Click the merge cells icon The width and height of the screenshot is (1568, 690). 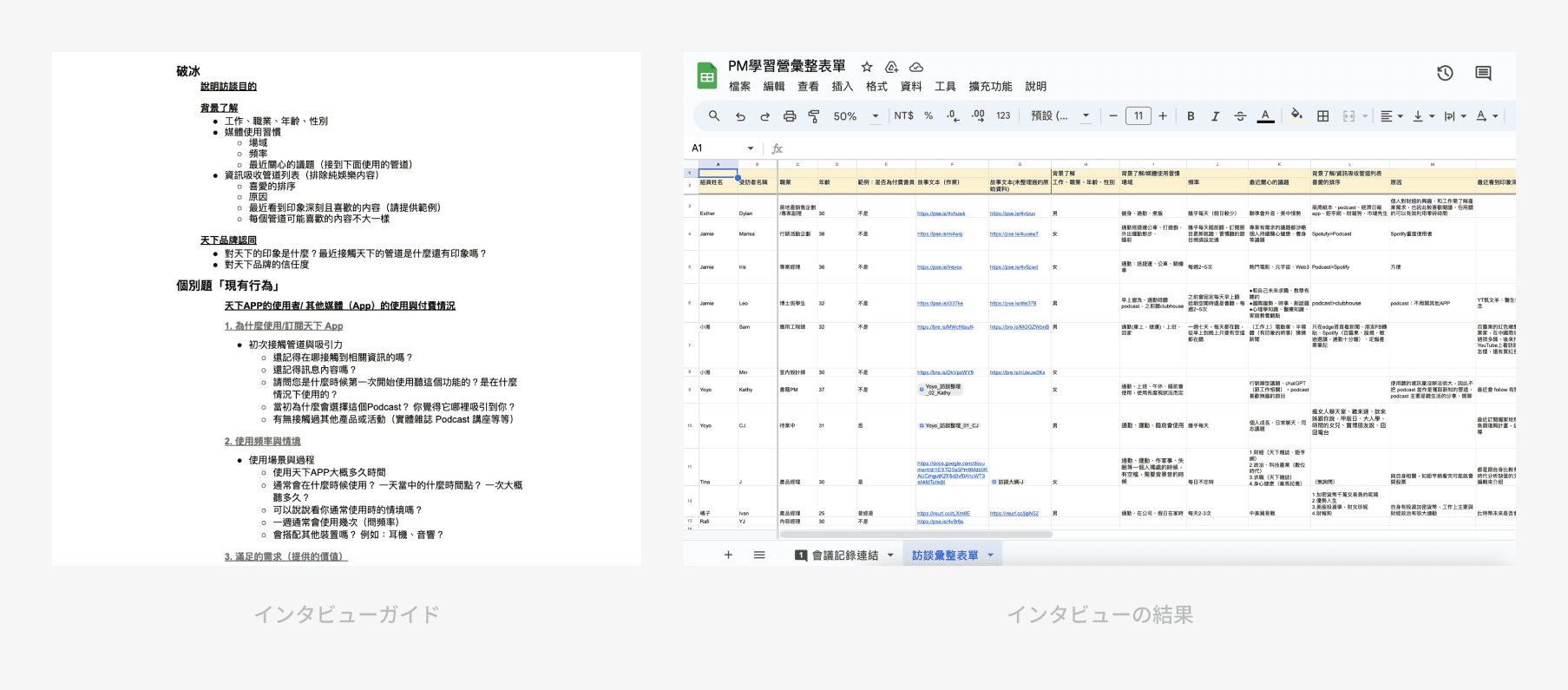[x=1349, y=115]
